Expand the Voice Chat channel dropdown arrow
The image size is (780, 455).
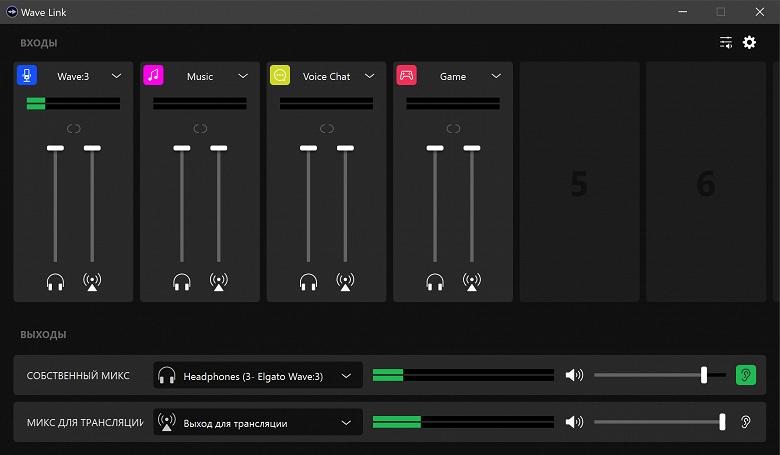(370, 76)
